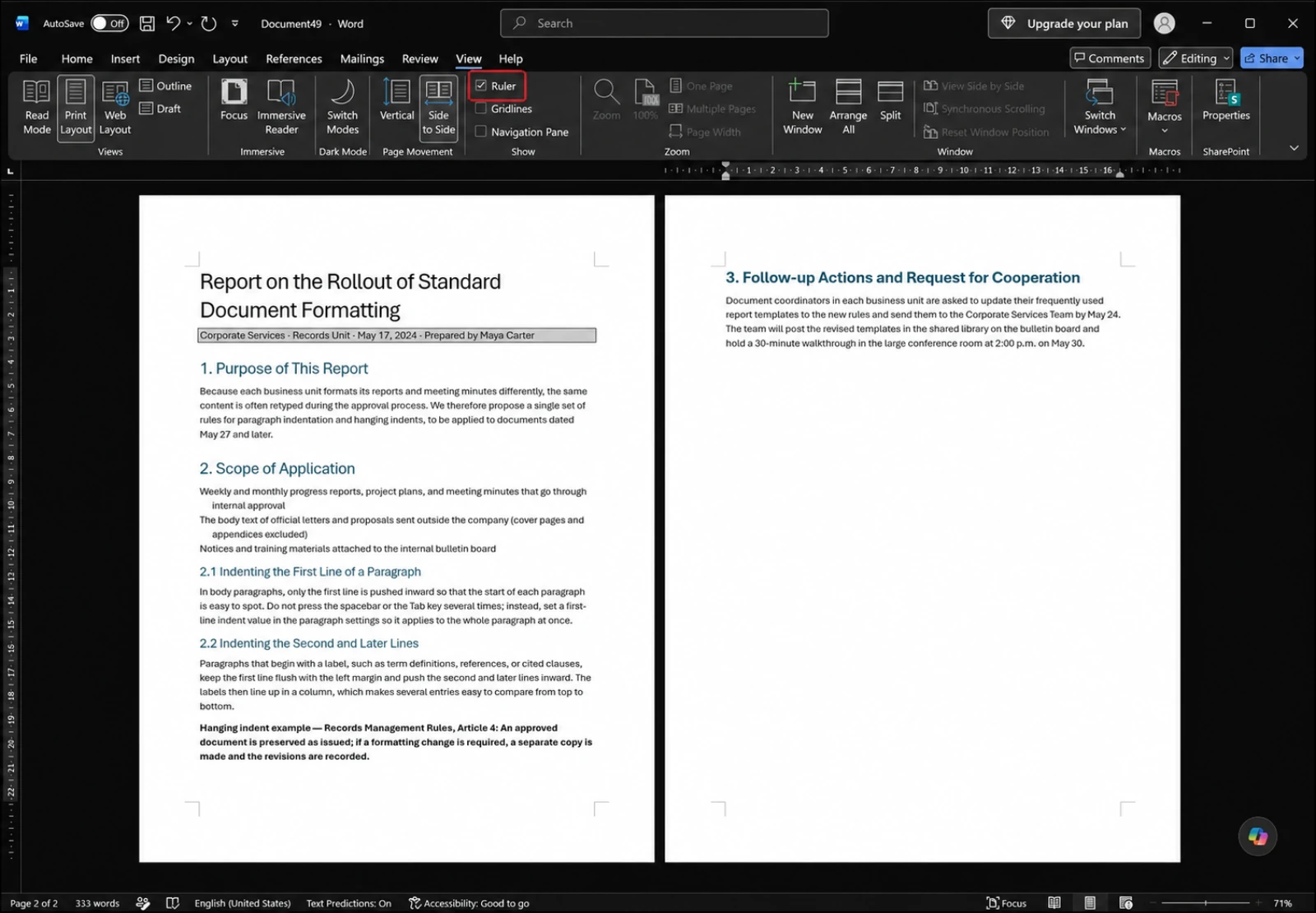Undo the last action
Viewport: 1316px width, 913px height.
point(173,24)
